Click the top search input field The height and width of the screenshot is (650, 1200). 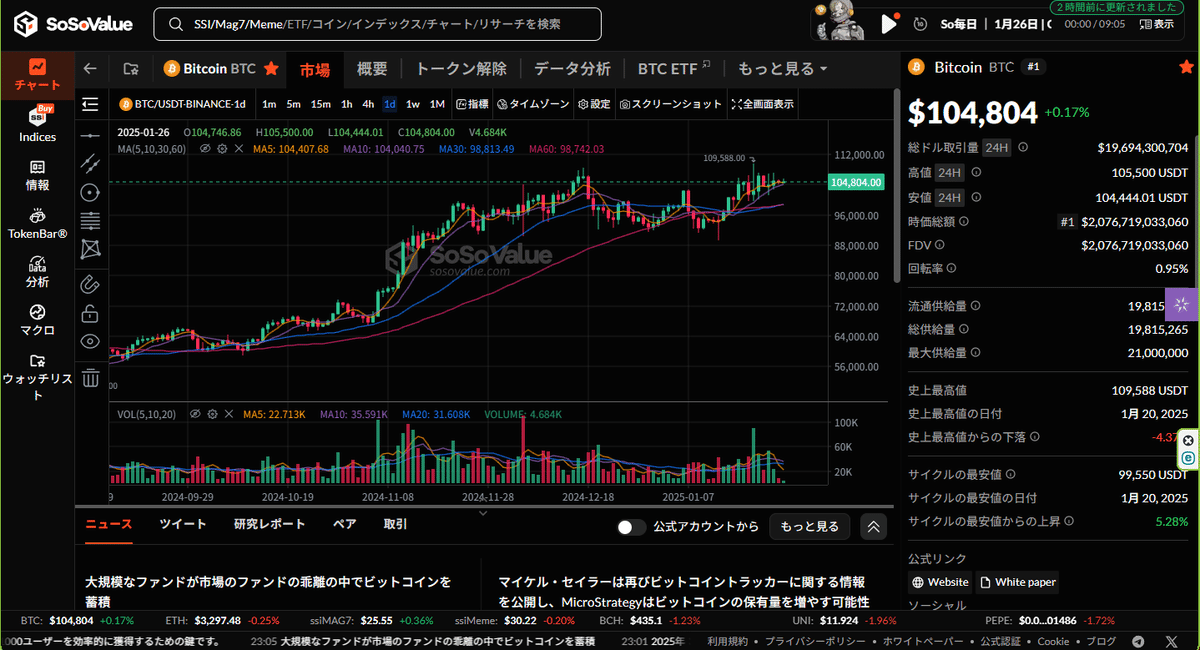pyautogui.click(x=378, y=24)
